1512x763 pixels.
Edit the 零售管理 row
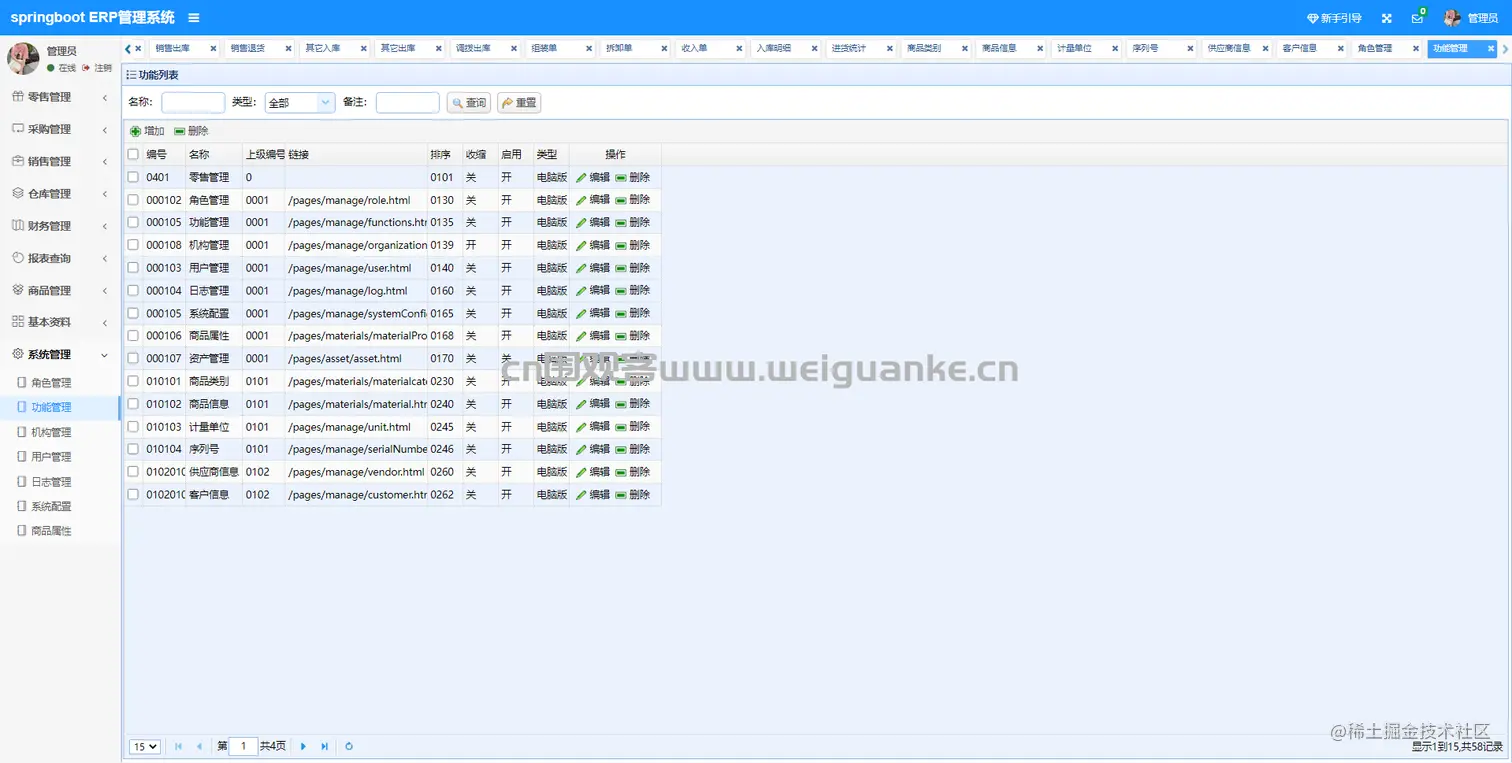pos(593,177)
